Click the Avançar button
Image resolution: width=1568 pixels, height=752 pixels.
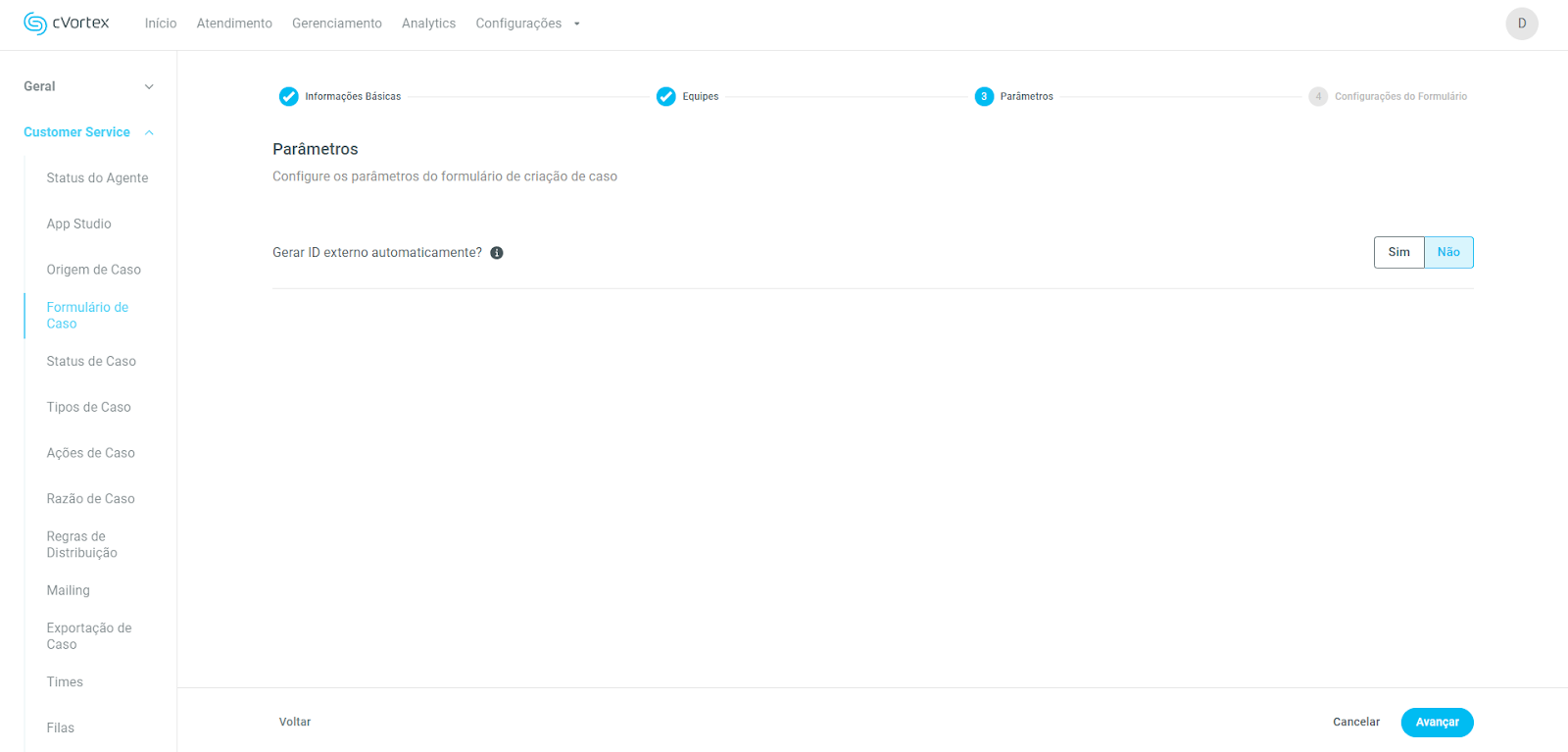(x=1437, y=722)
